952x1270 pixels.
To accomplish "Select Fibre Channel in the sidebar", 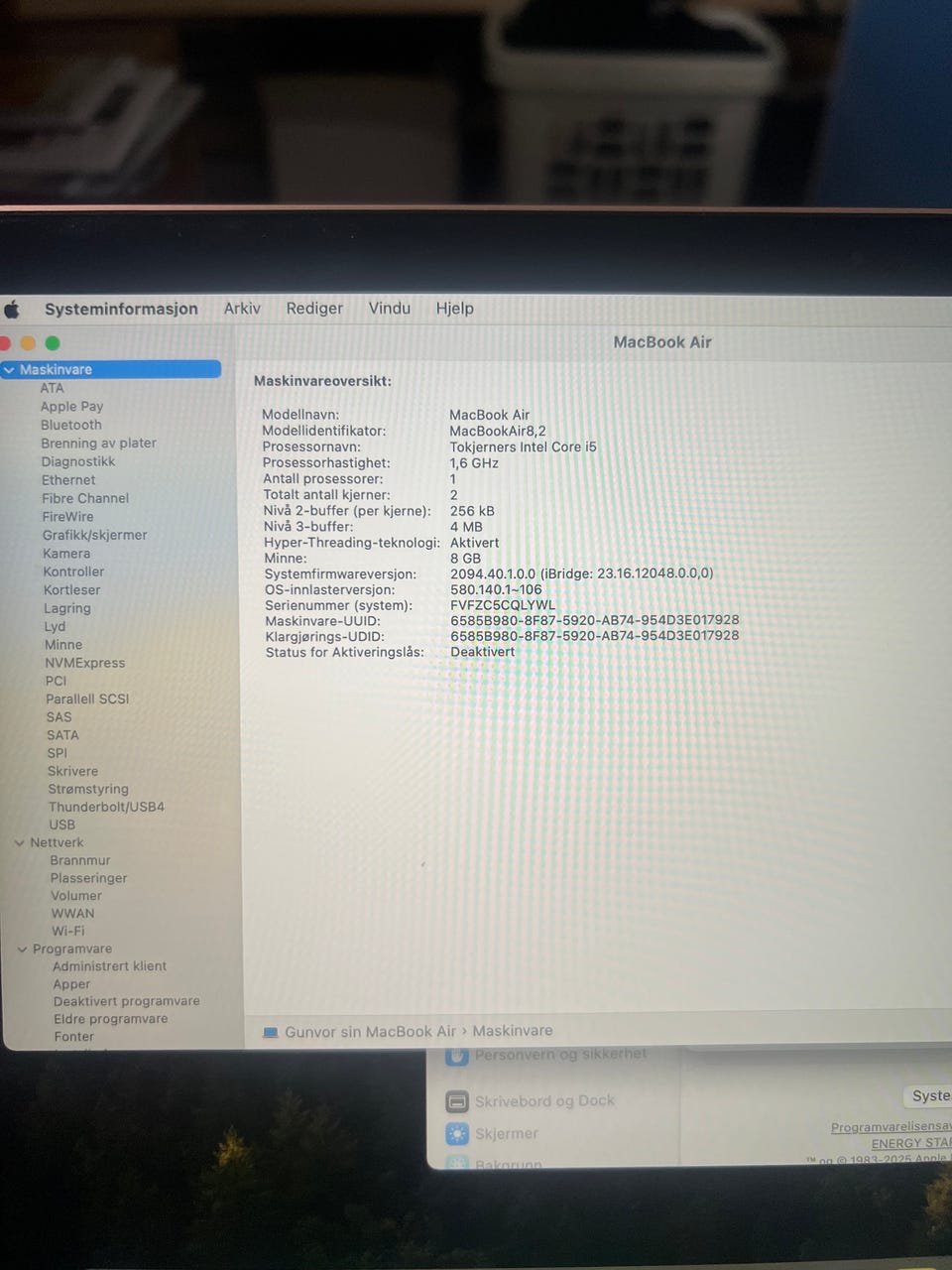I will pyautogui.click(x=85, y=498).
